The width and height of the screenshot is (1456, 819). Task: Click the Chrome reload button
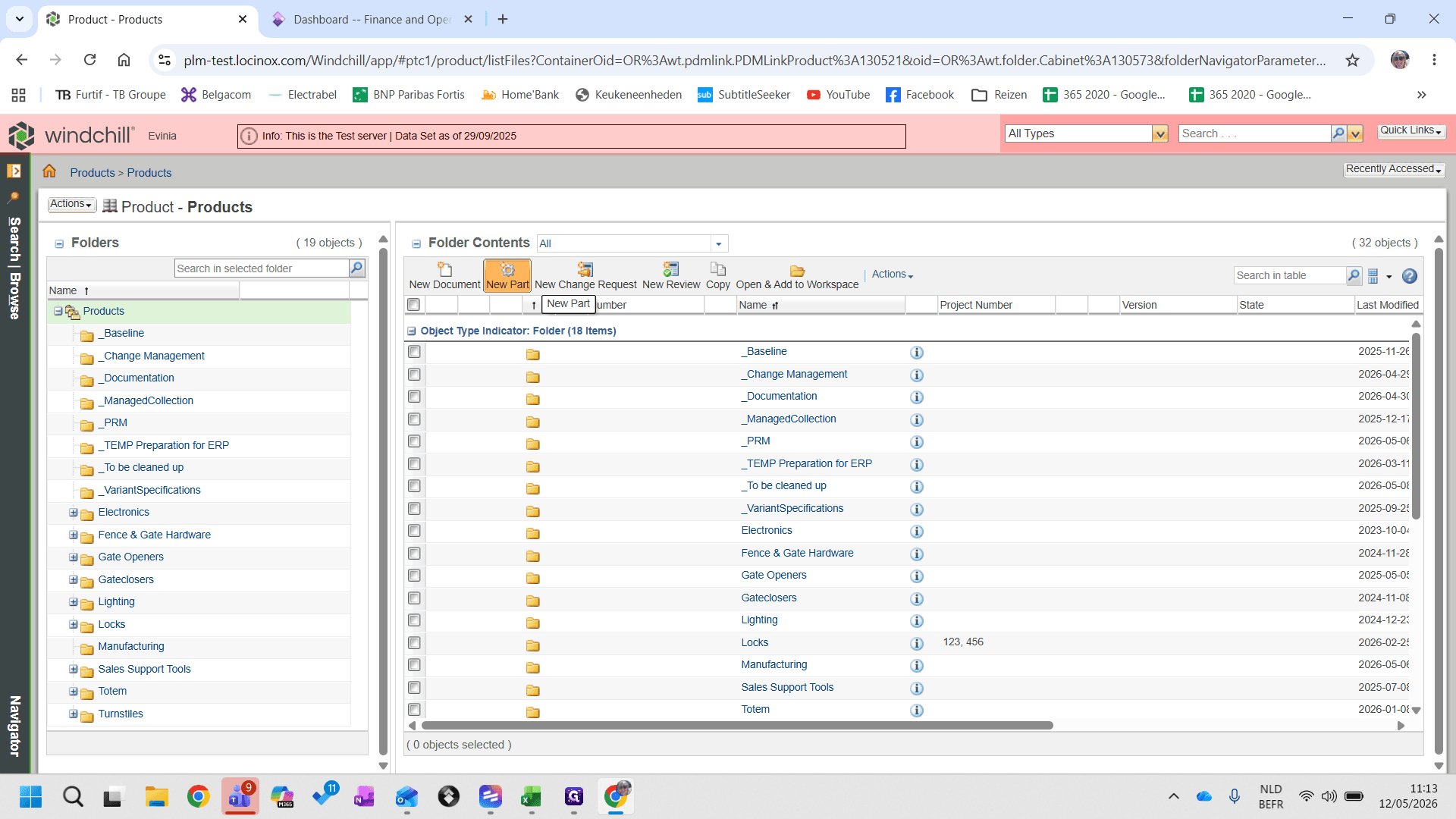click(89, 60)
